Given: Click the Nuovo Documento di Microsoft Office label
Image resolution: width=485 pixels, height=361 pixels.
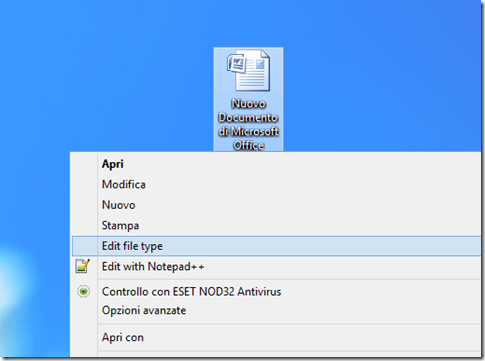Looking at the screenshot, I should pos(248,124).
